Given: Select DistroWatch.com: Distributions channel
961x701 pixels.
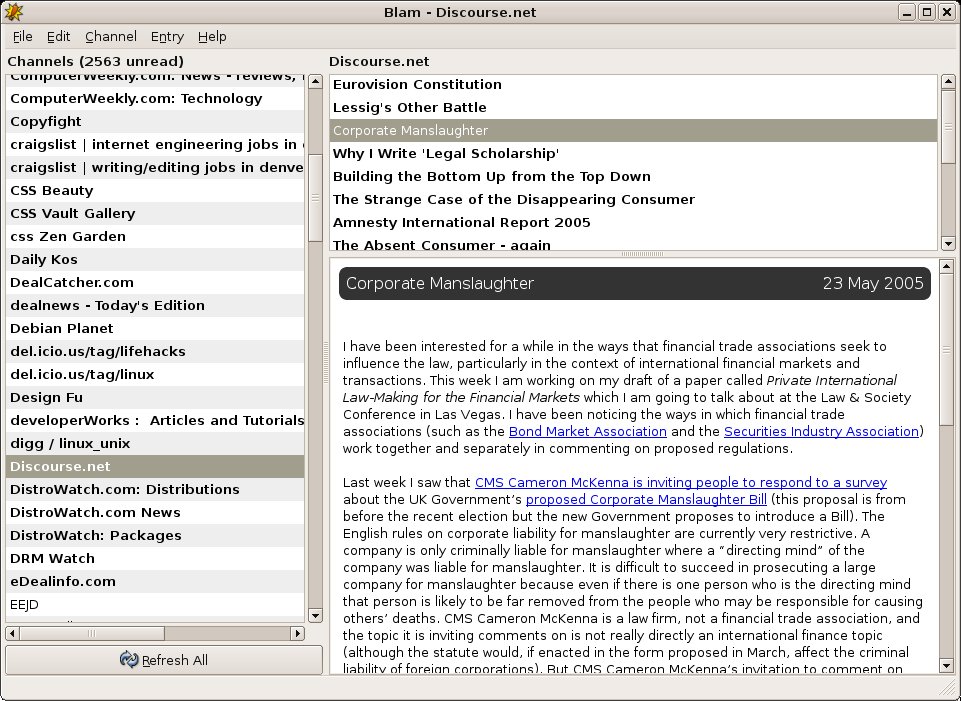Looking at the screenshot, I should pos(155,489).
